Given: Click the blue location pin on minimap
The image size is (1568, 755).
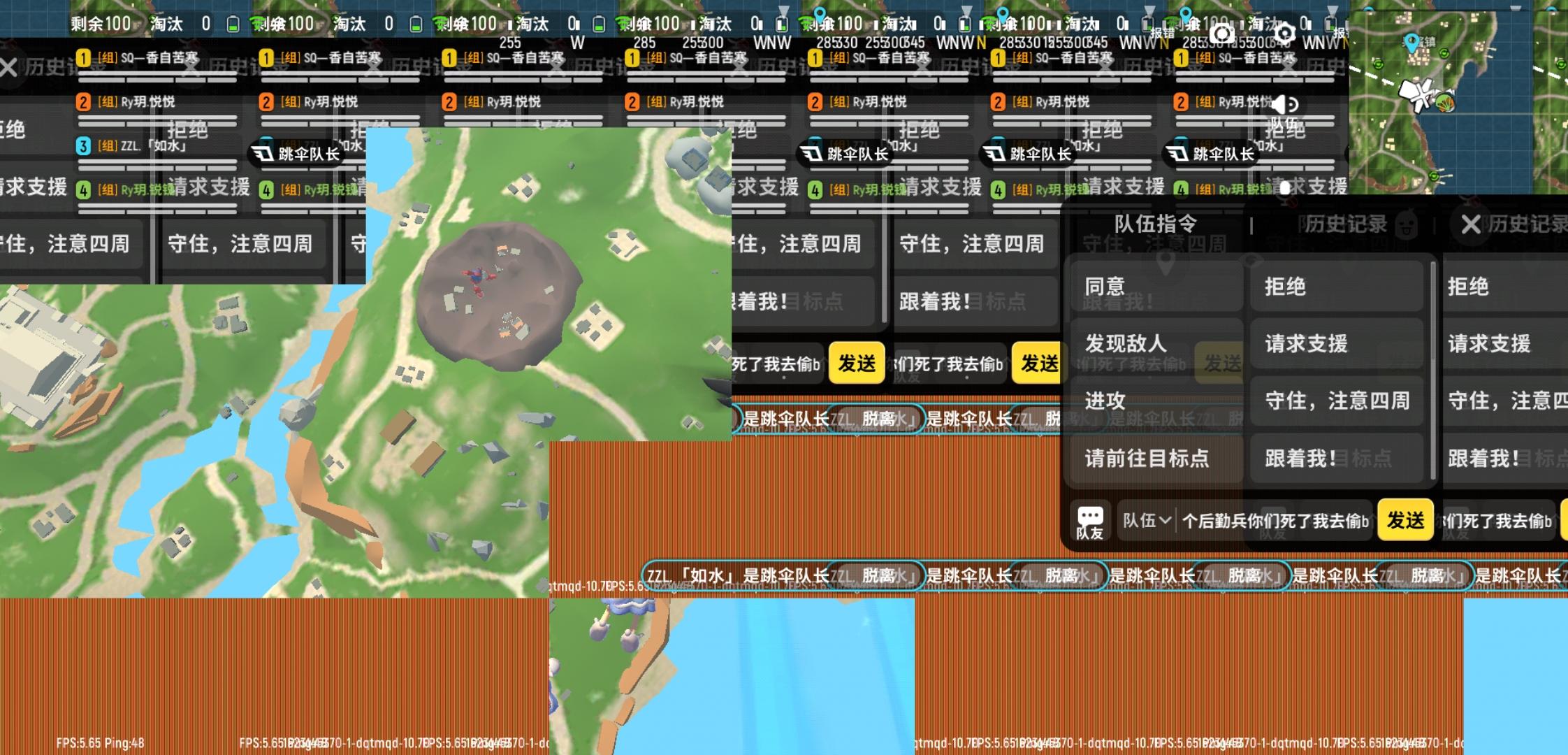Looking at the screenshot, I should click(1411, 43).
